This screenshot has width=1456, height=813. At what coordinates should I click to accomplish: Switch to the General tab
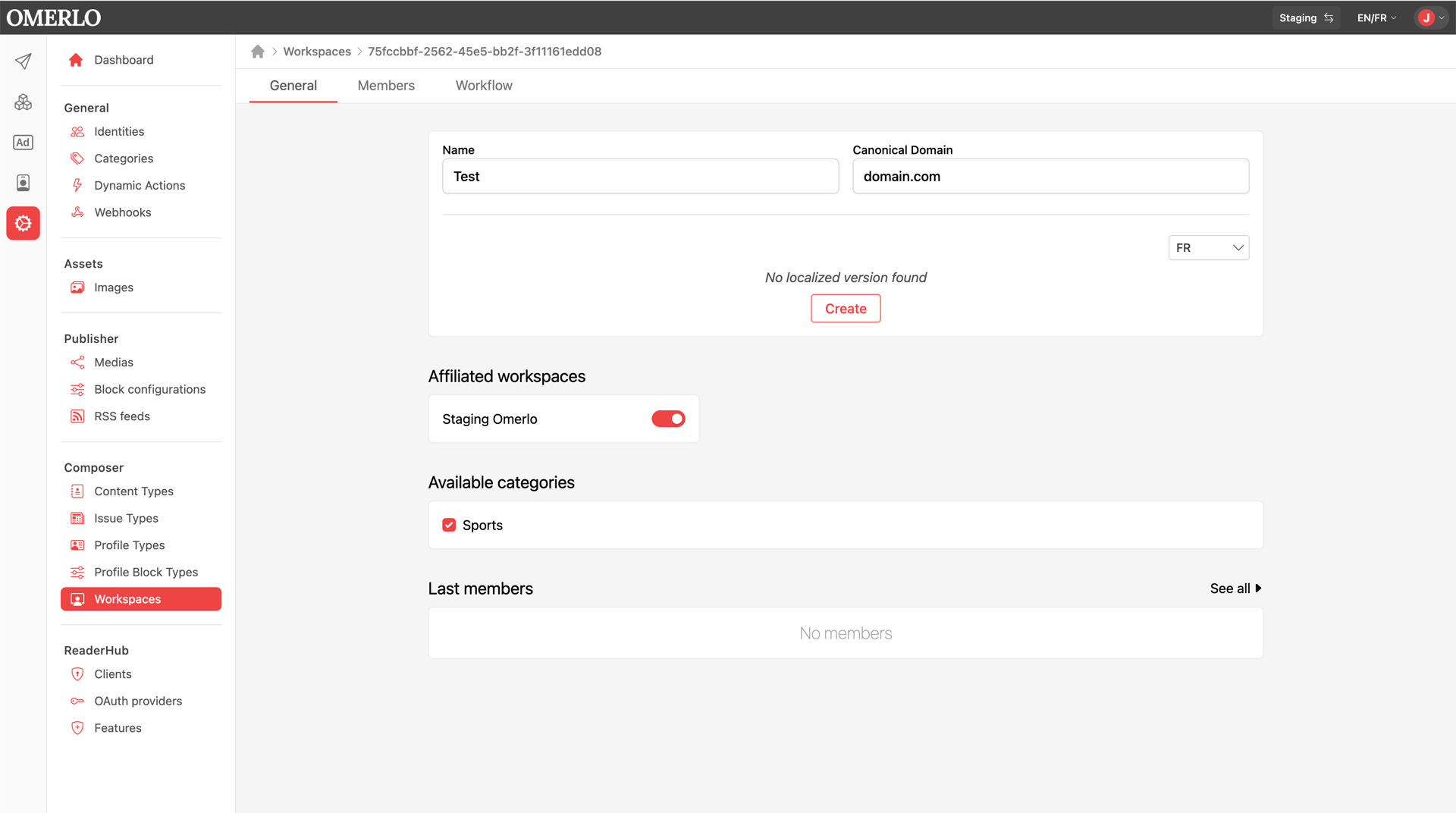click(x=293, y=86)
